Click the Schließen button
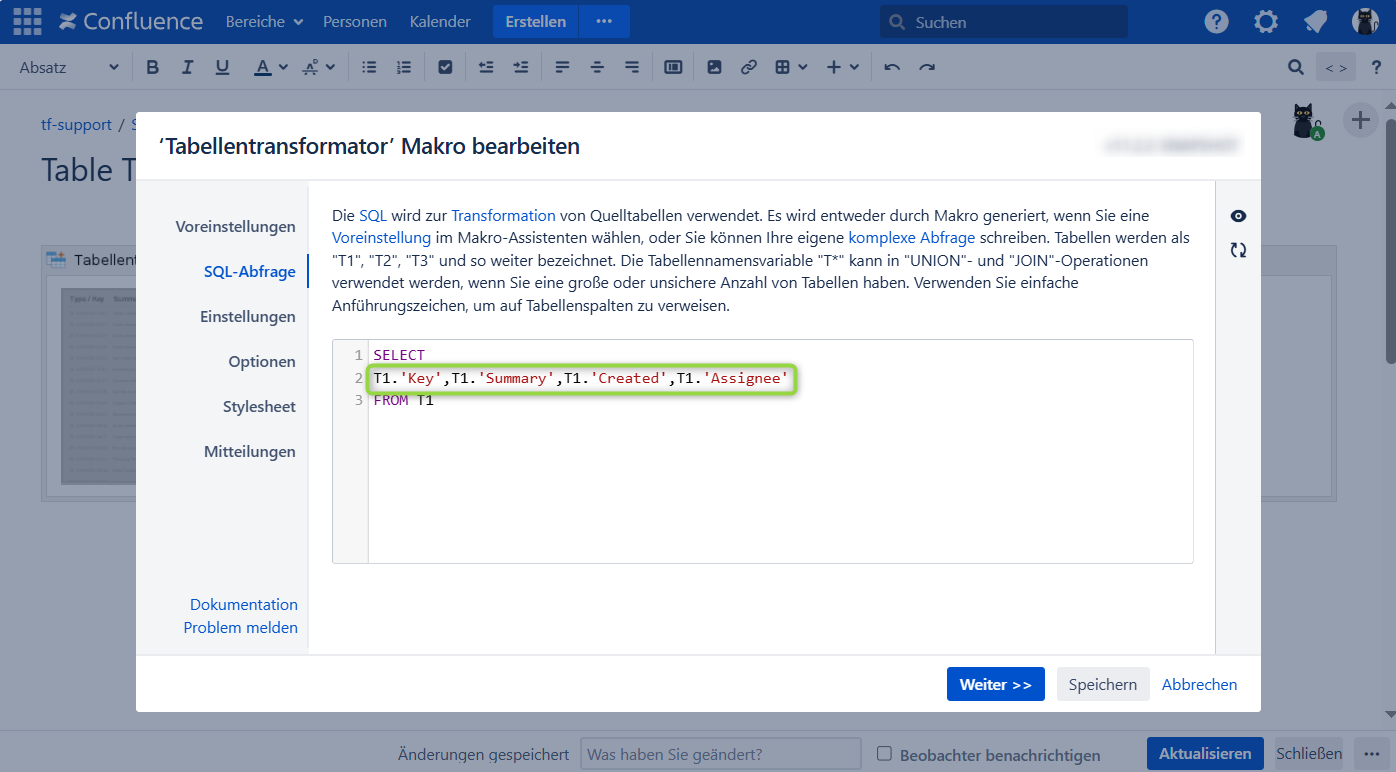The image size is (1396, 772). pyautogui.click(x=1309, y=754)
